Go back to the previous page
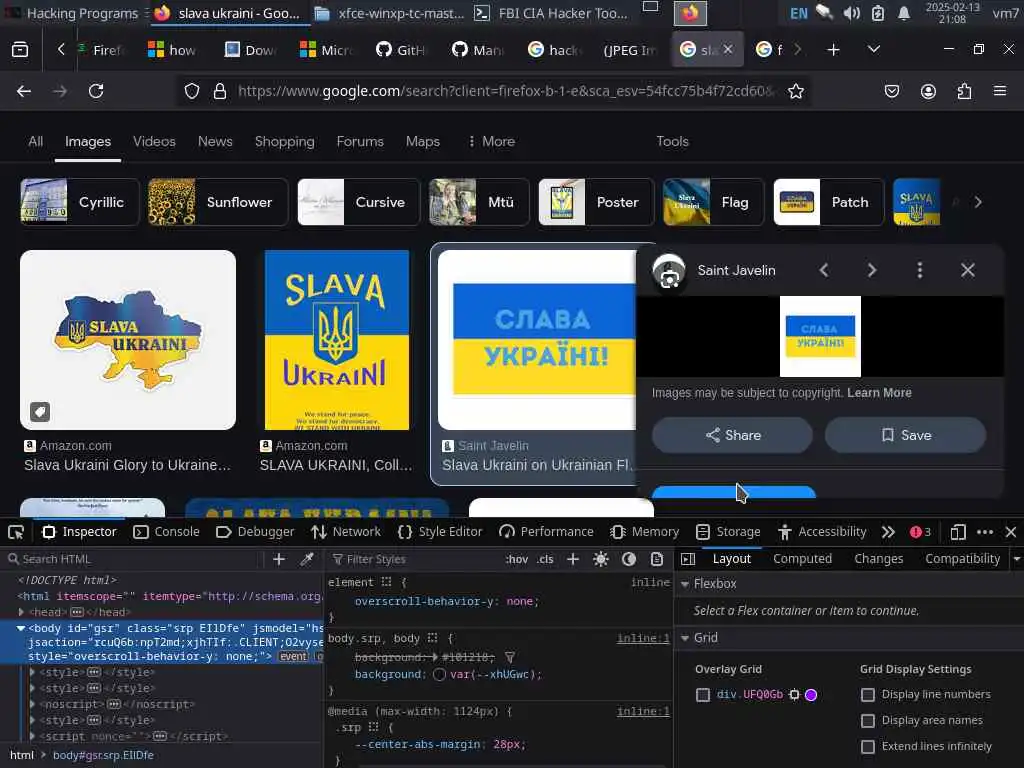 tap(24, 91)
